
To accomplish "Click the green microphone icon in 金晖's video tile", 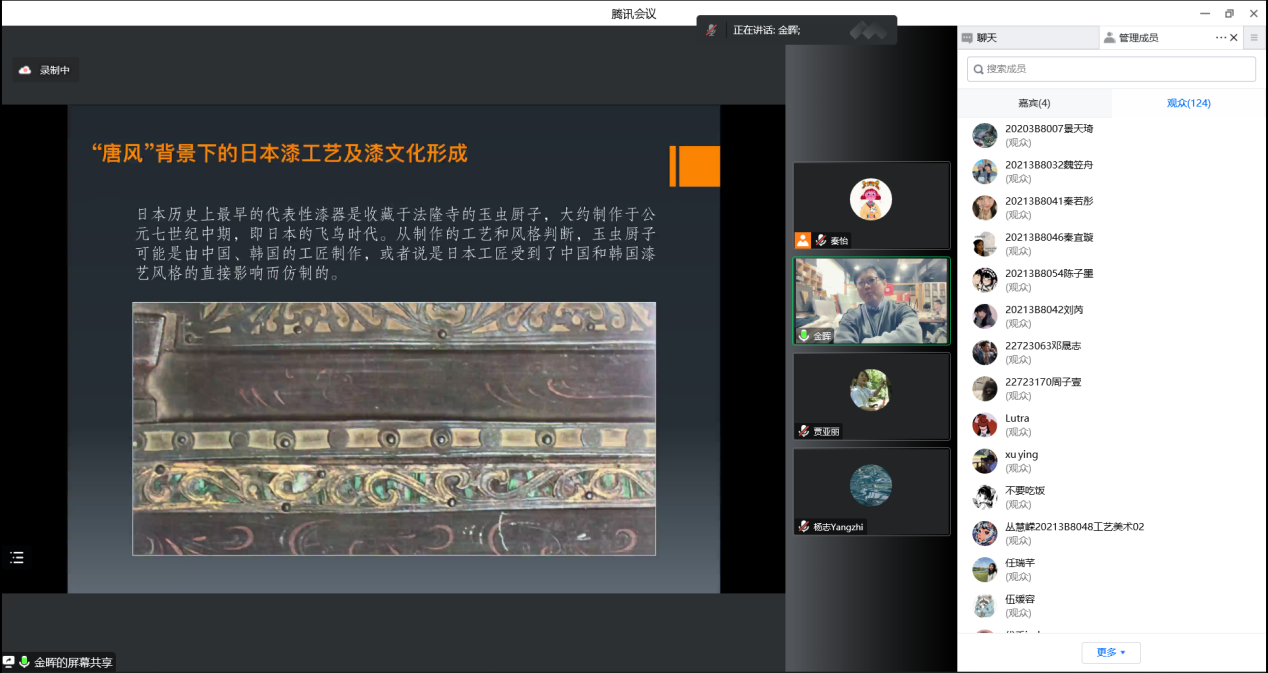I will 803,336.
